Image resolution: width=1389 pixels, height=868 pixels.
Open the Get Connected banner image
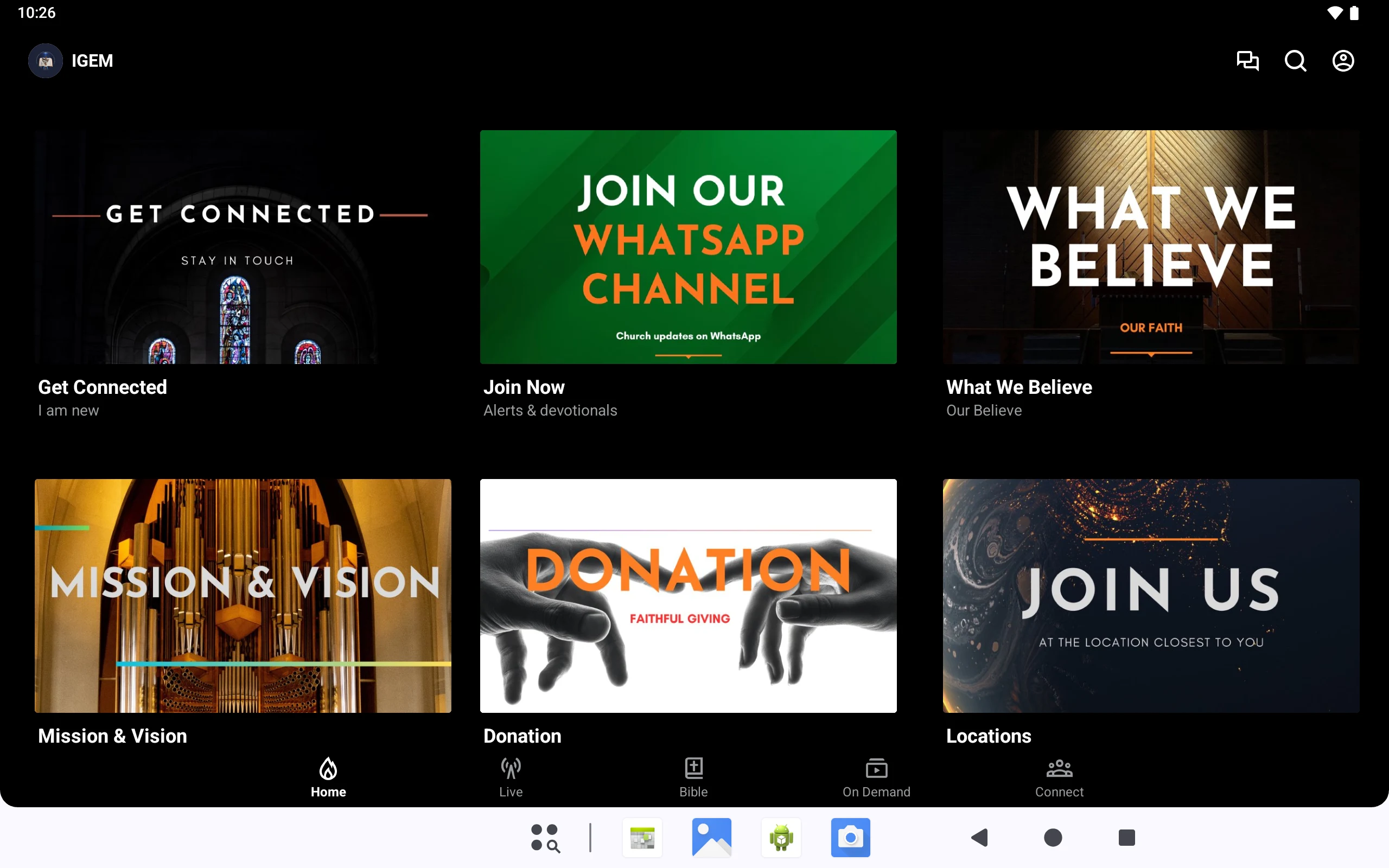pos(243,247)
